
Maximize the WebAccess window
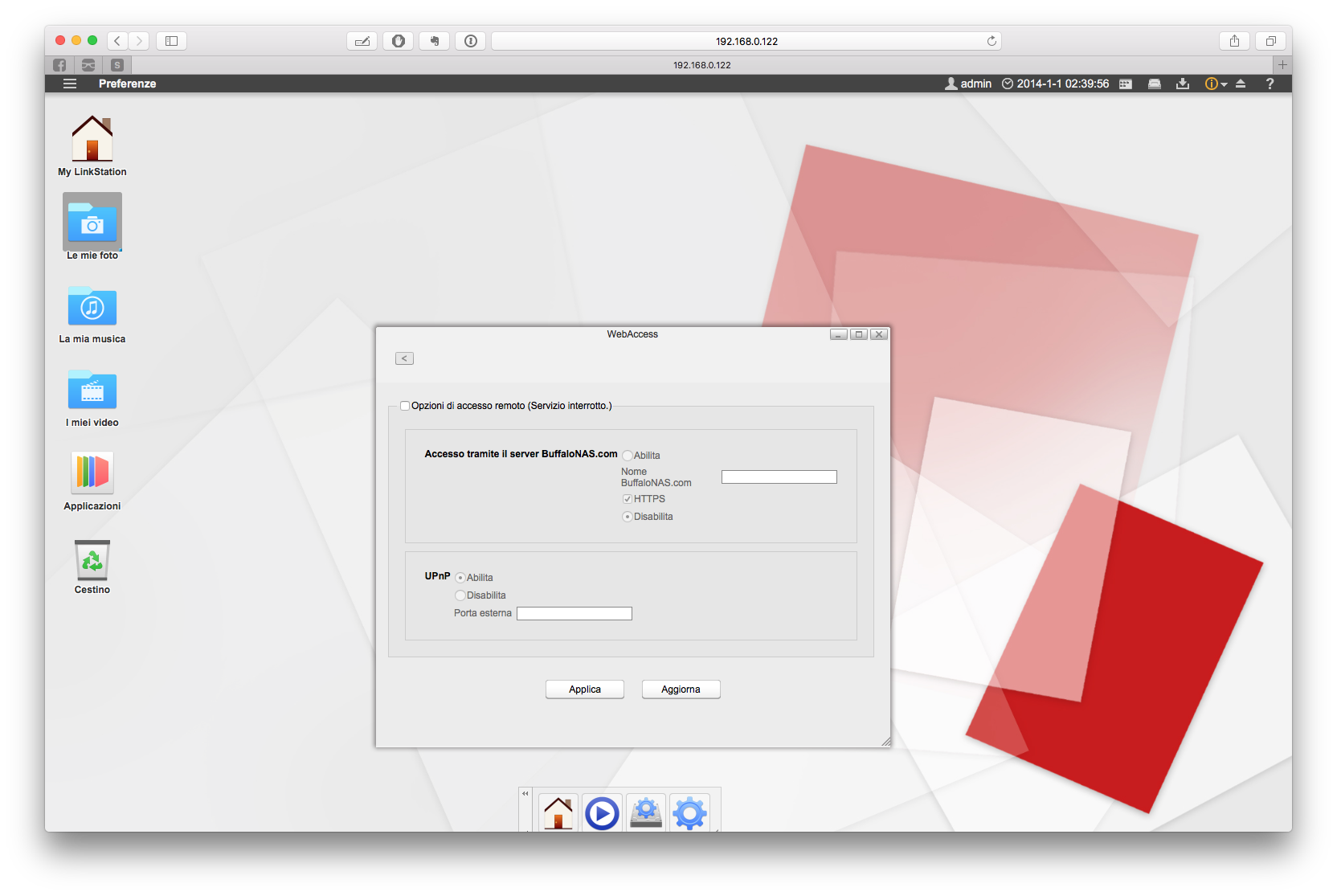coord(859,334)
